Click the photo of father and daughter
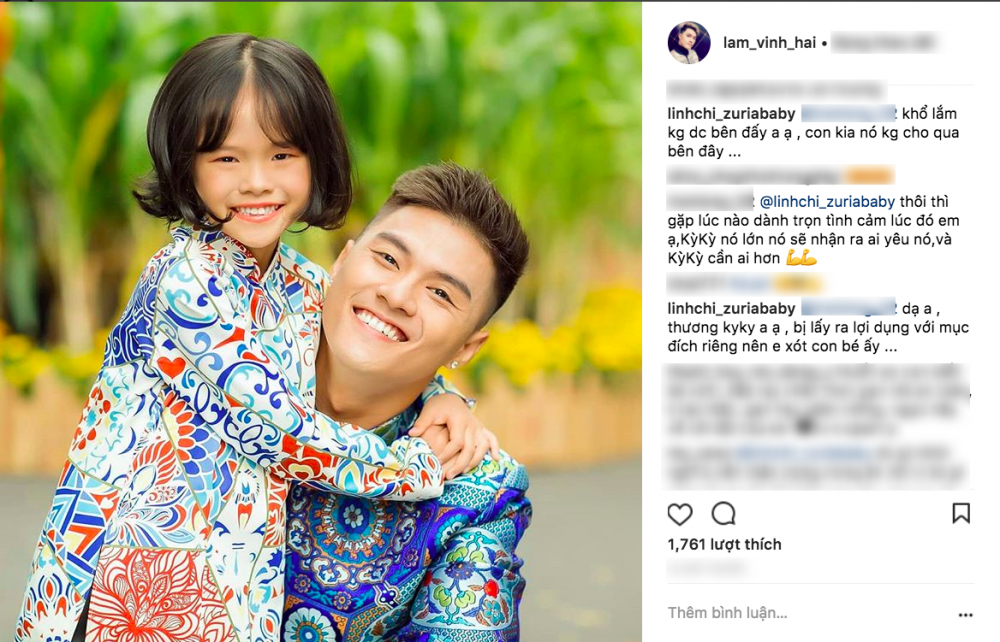This screenshot has height=642, width=1000. pos(321,322)
